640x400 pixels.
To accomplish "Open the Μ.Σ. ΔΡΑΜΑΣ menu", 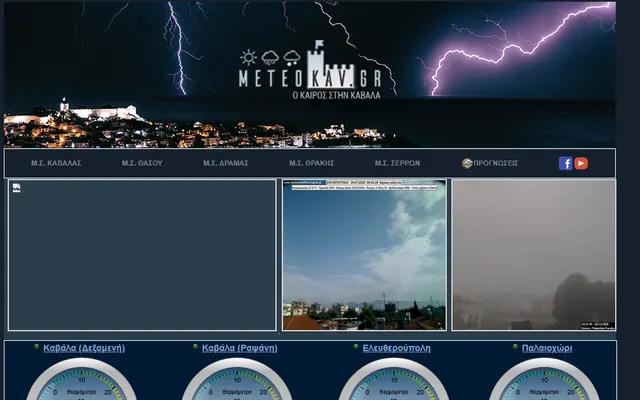I will tap(226, 163).
